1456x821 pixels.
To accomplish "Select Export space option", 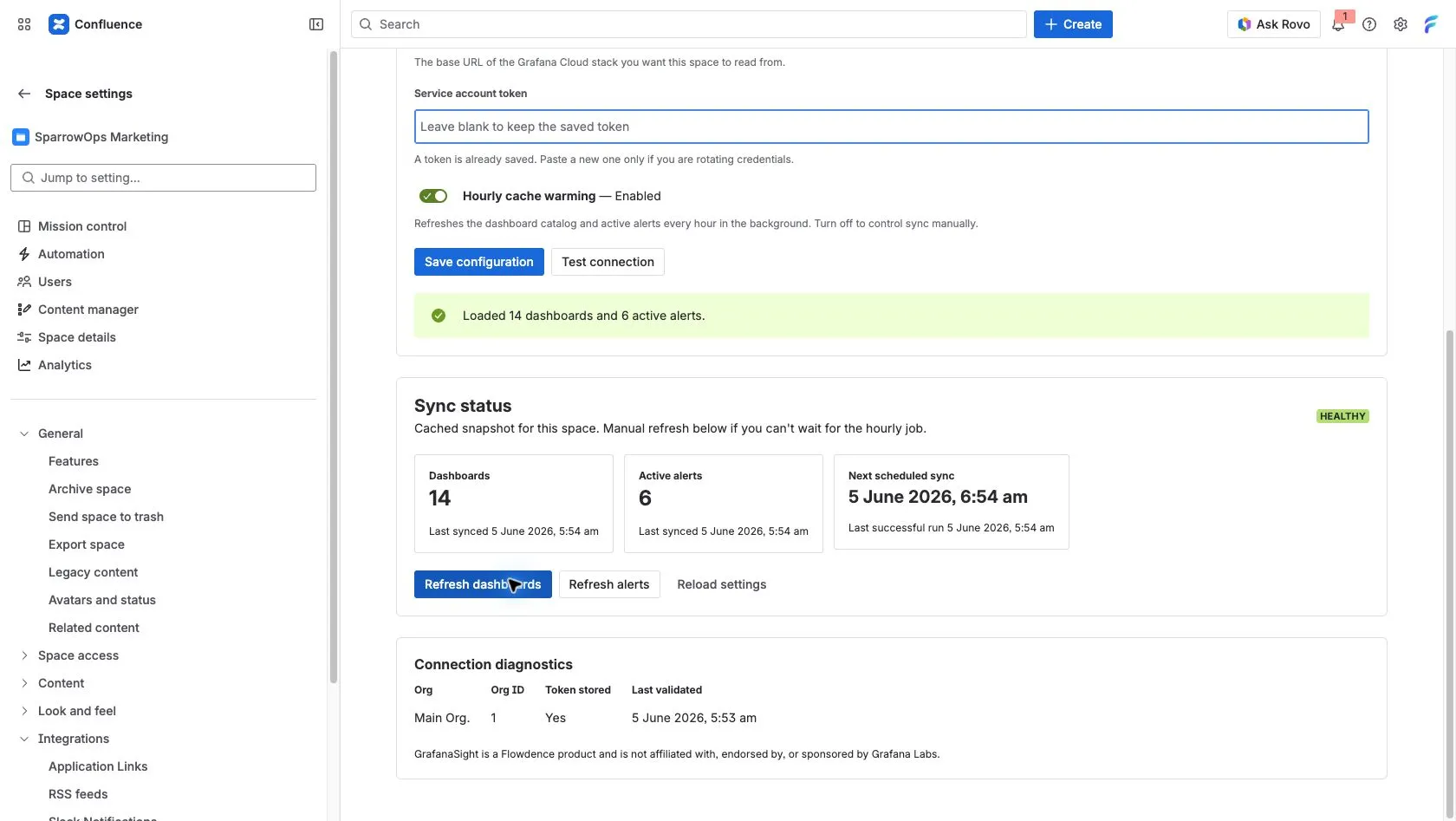I will (87, 544).
